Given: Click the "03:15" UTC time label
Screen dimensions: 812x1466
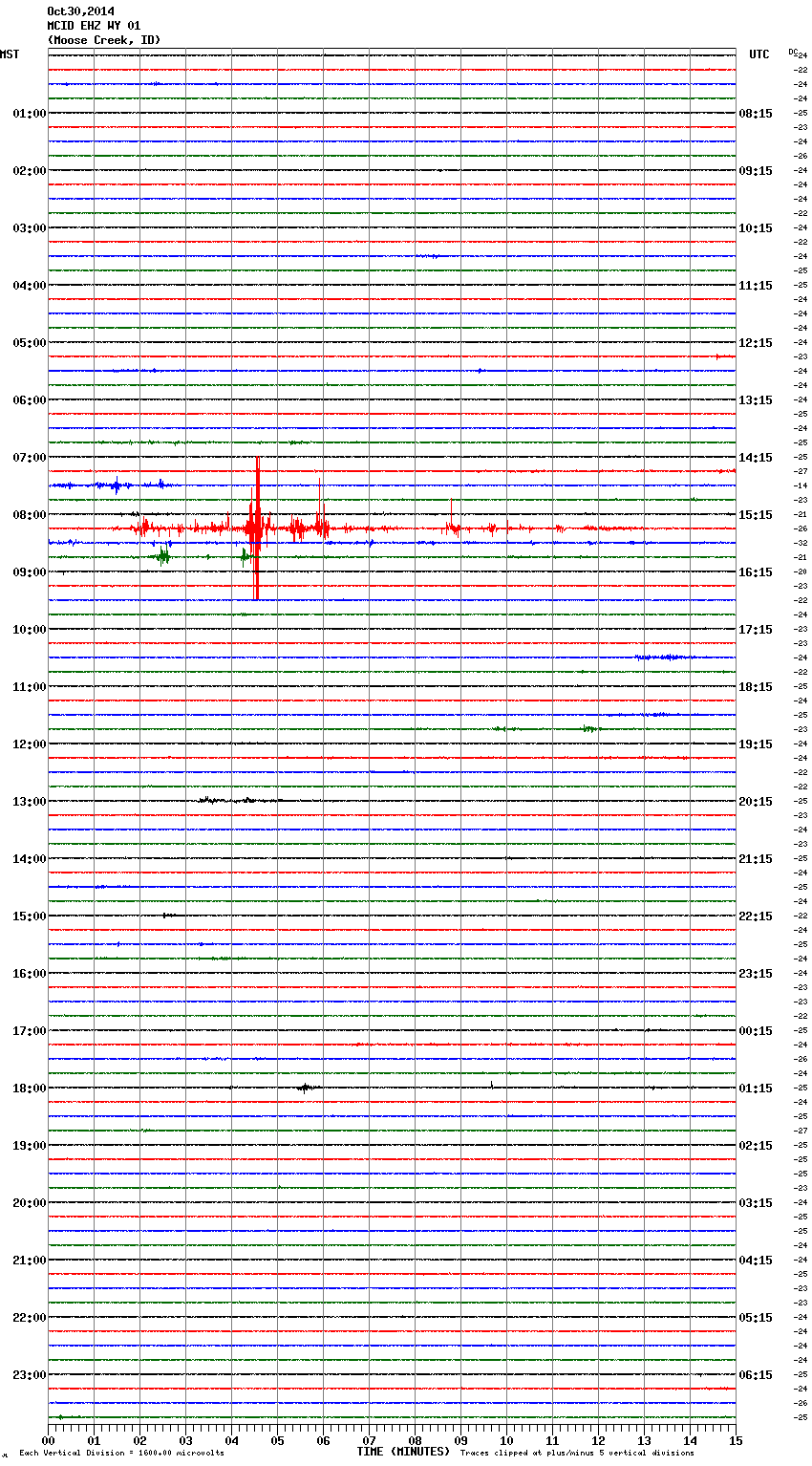Looking at the screenshot, I should (x=756, y=1203).
